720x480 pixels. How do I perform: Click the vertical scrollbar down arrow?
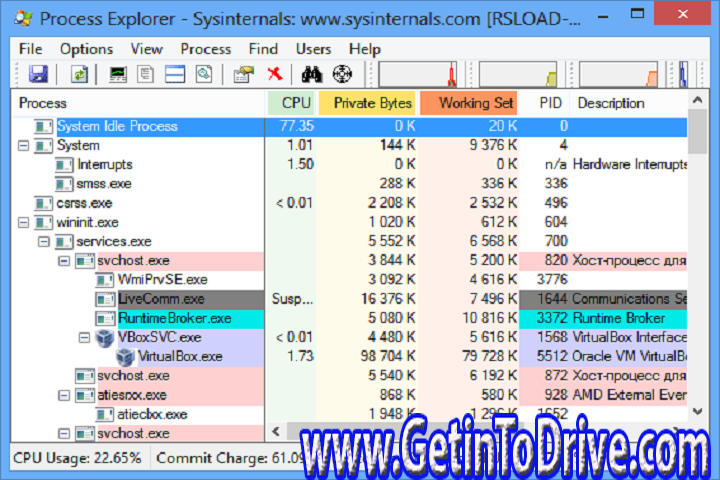pos(698,412)
